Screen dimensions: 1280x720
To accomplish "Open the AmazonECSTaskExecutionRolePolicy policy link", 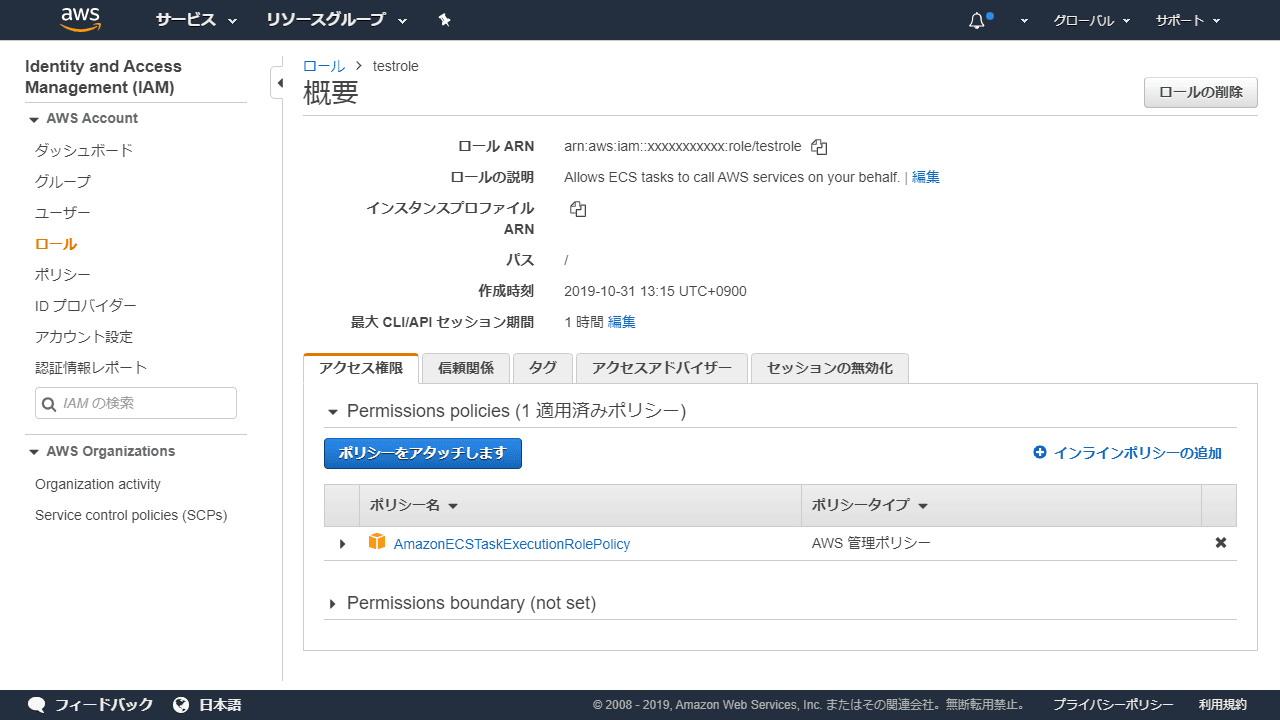I will click(x=512, y=544).
